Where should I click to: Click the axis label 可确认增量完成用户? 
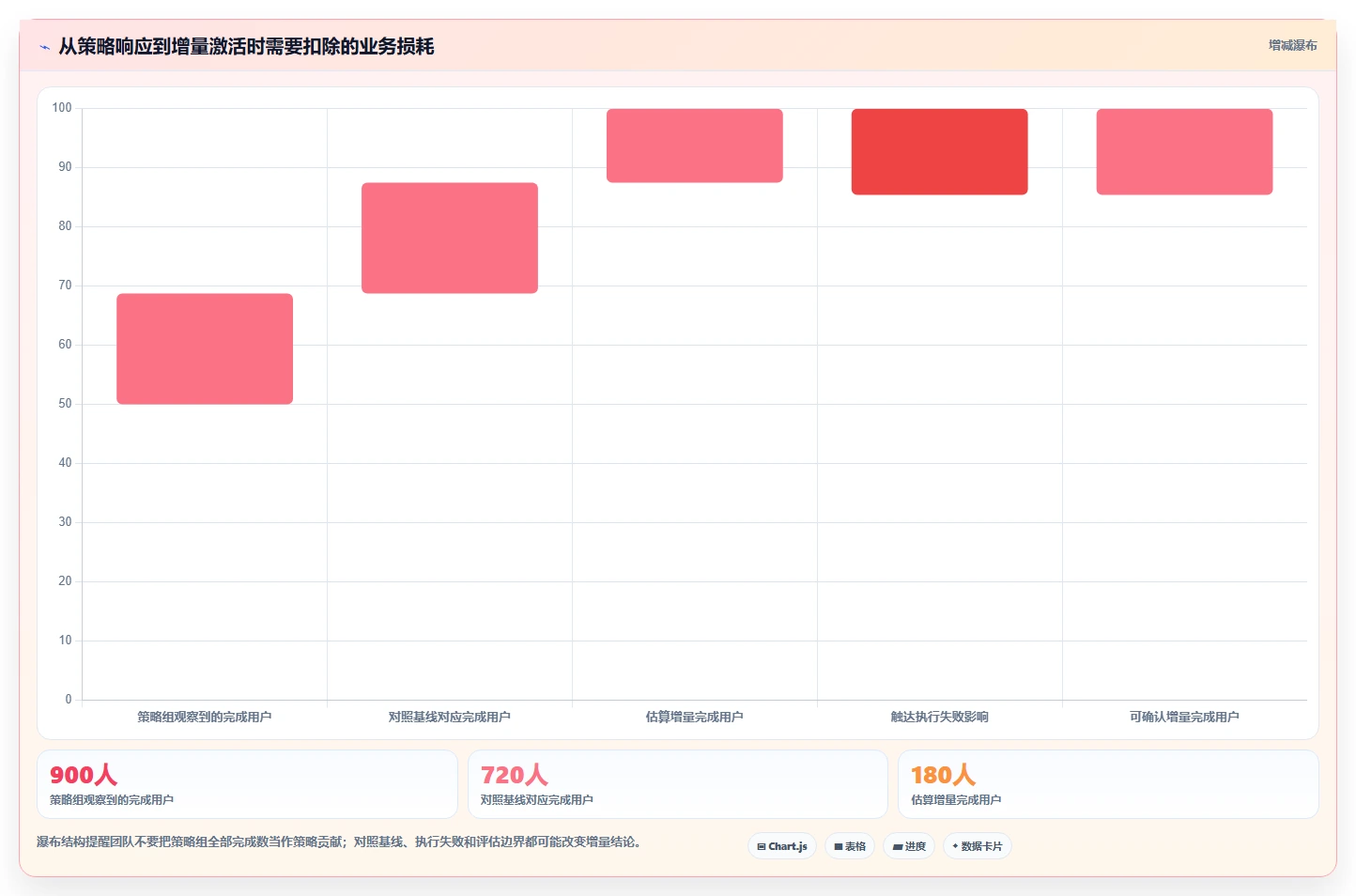pyautogui.click(x=1185, y=717)
